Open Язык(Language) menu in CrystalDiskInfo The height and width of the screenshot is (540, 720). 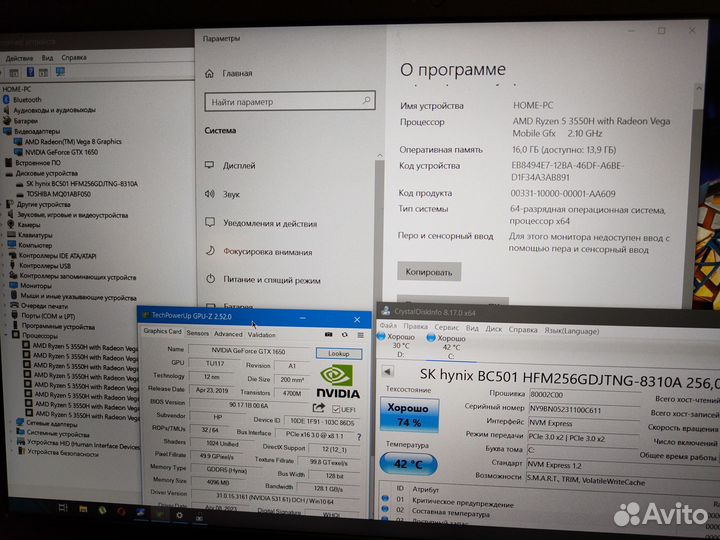tap(571, 331)
